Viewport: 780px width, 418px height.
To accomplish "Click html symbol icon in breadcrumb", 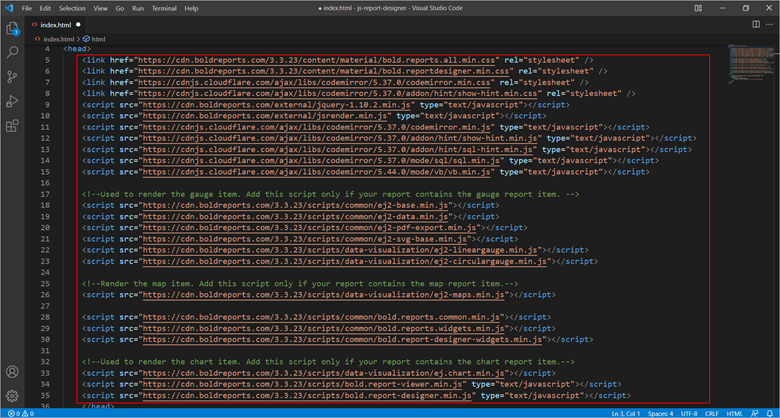I will (86, 39).
